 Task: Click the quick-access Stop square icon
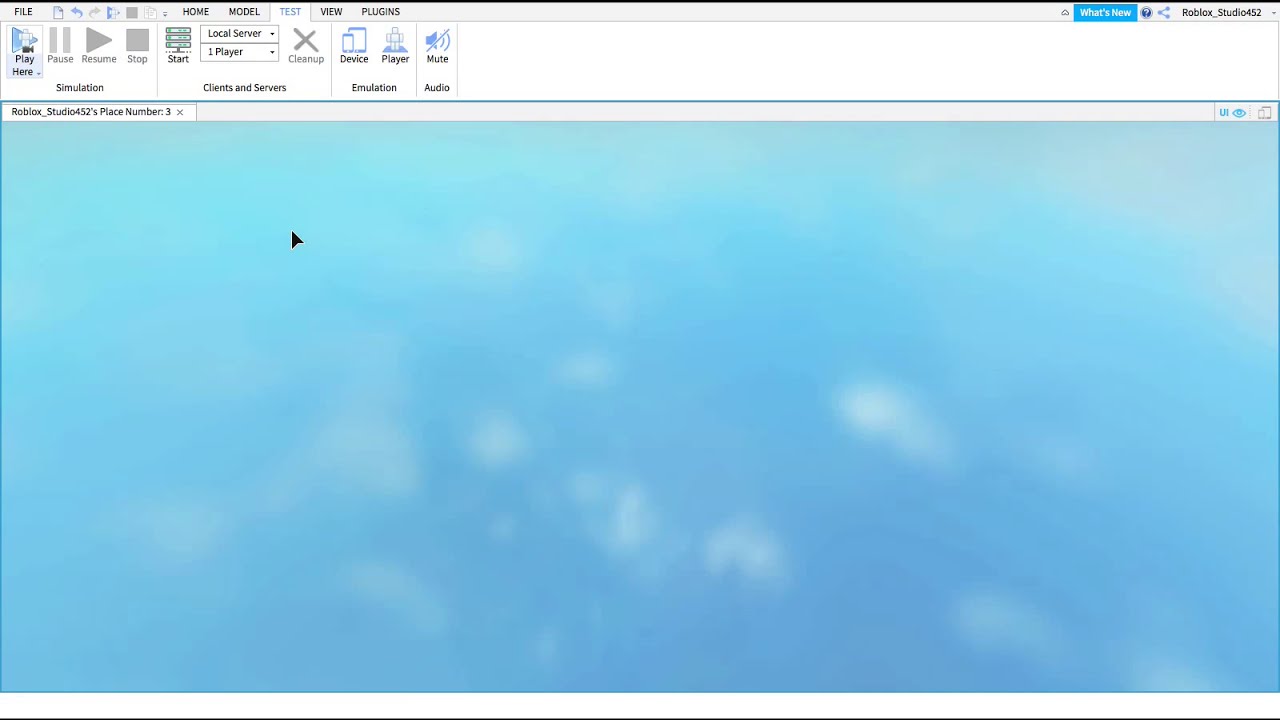click(132, 13)
